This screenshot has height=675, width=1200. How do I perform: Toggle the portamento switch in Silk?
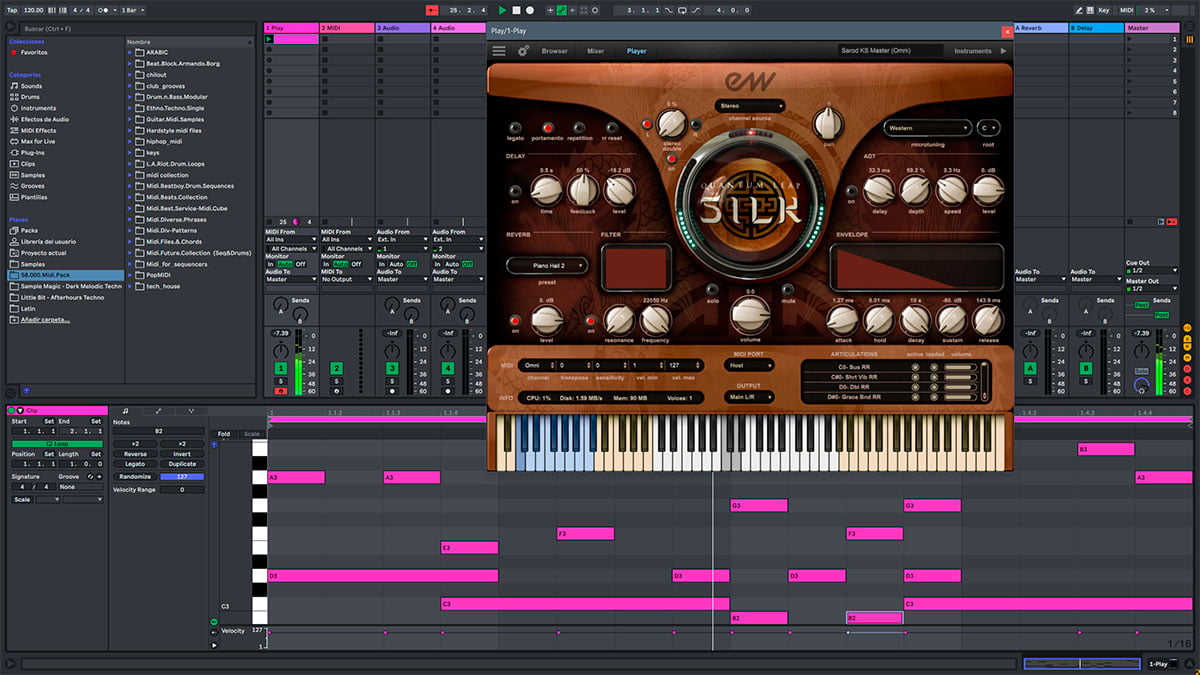pyautogui.click(x=547, y=128)
